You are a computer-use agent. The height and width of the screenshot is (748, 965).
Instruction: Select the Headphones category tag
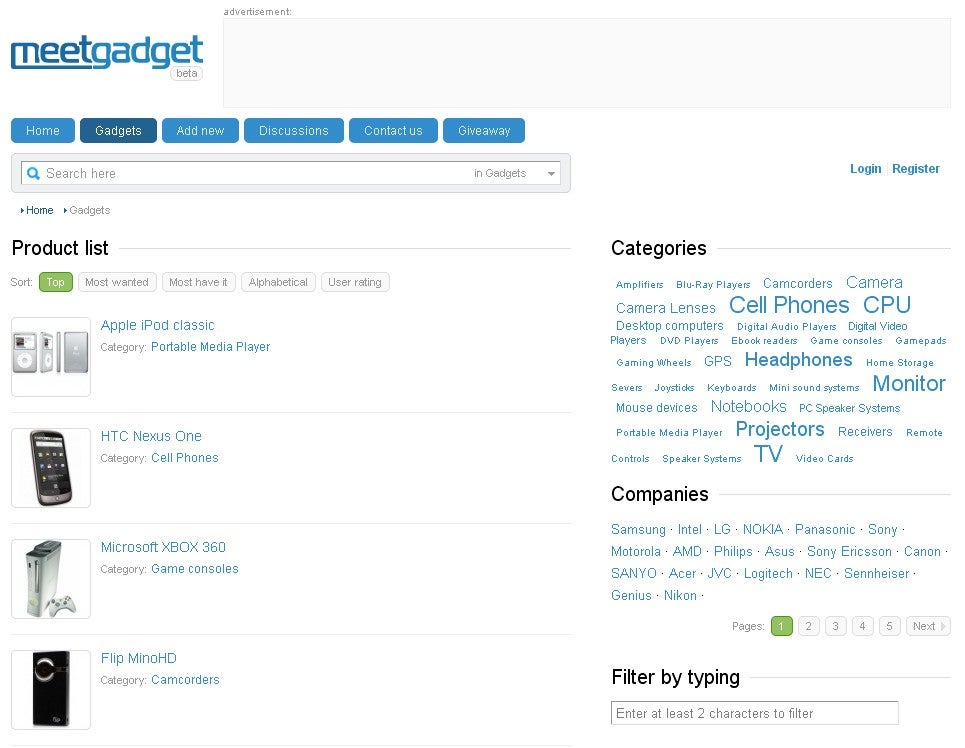[798, 360]
